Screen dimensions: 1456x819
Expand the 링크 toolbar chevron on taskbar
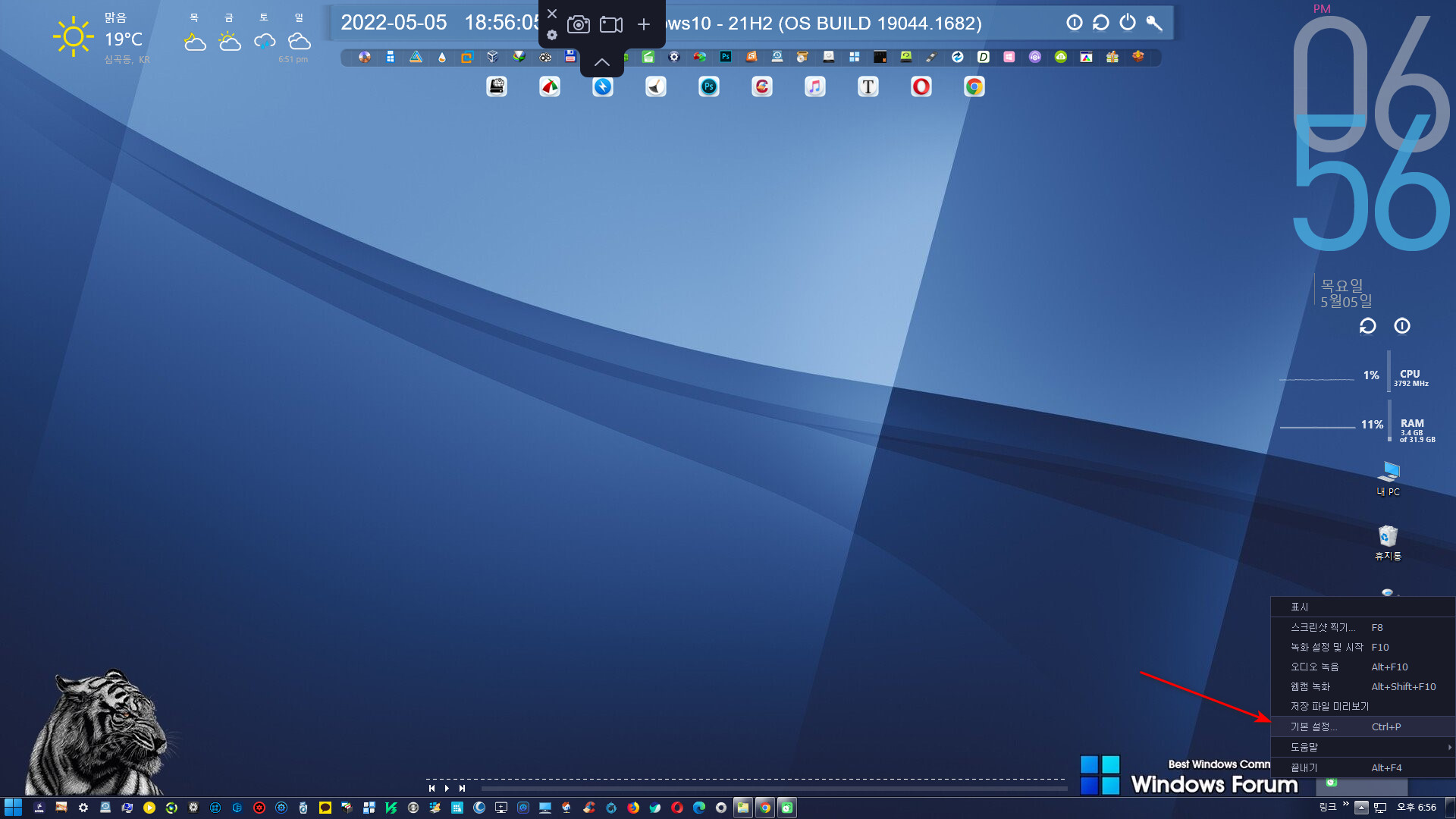[1346, 805]
